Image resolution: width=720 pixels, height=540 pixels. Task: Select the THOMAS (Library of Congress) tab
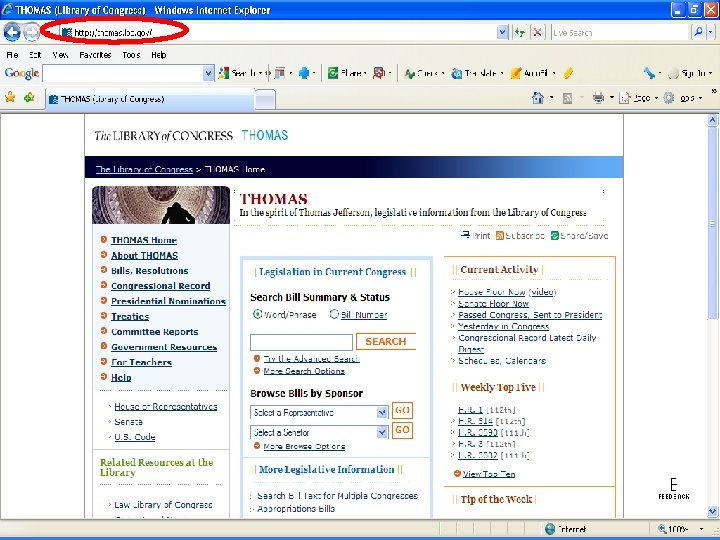point(149,99)
